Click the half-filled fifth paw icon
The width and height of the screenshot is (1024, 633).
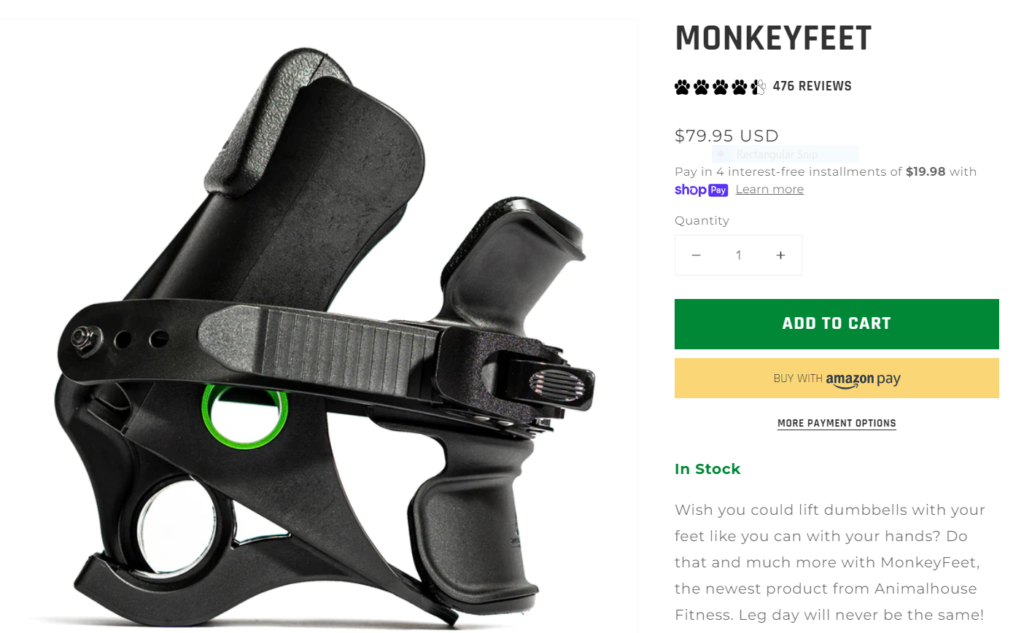click(758, 87)
